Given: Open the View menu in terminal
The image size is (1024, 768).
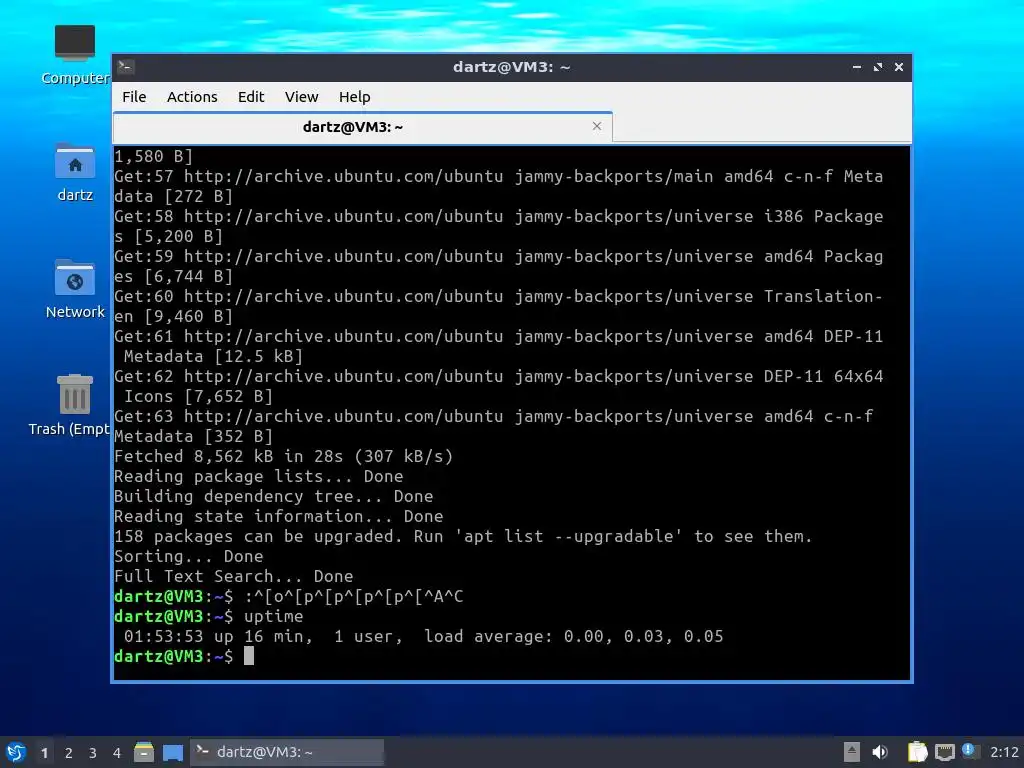Looking at the screenshot, I should 301,97.
